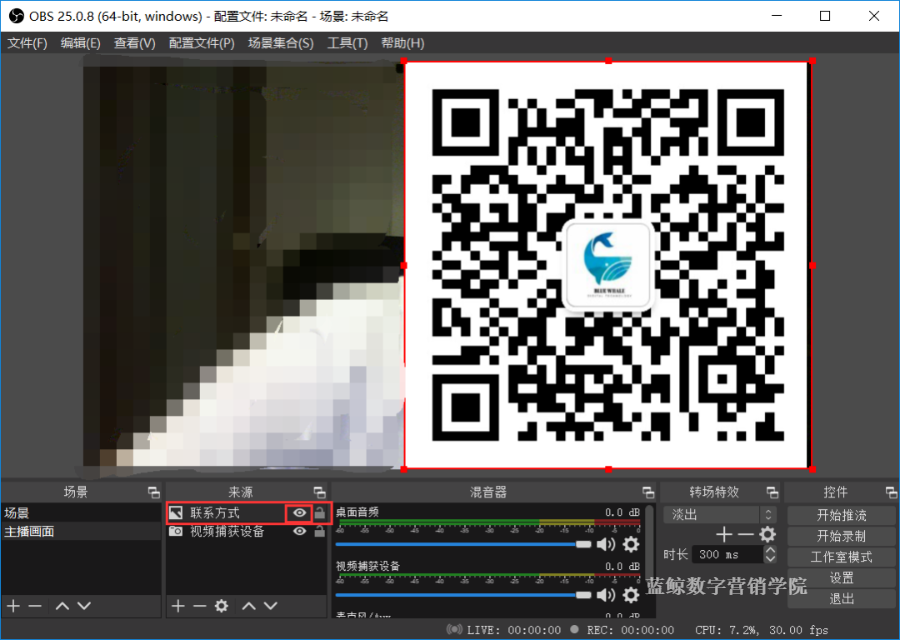Select the 场景 scene in list
900x640 pixels.
point(81,513)
